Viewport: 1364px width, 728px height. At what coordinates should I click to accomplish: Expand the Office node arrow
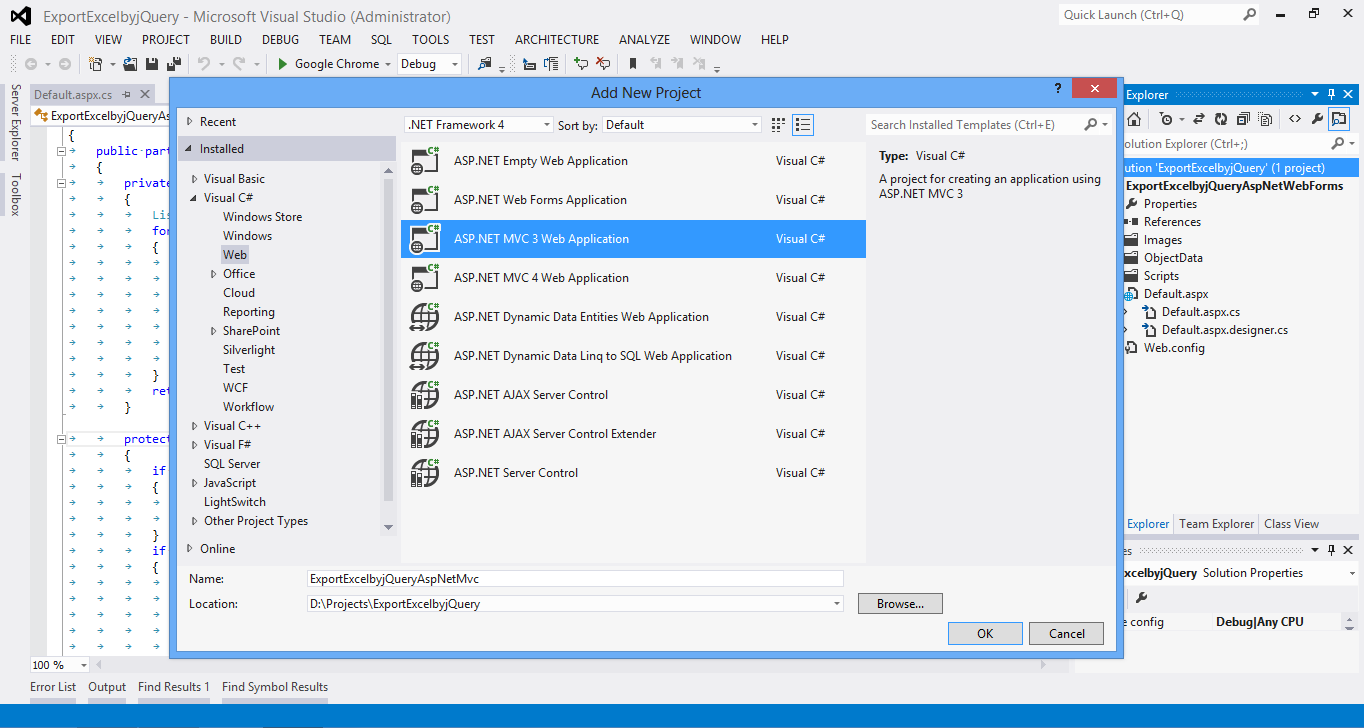coord(213,274)
